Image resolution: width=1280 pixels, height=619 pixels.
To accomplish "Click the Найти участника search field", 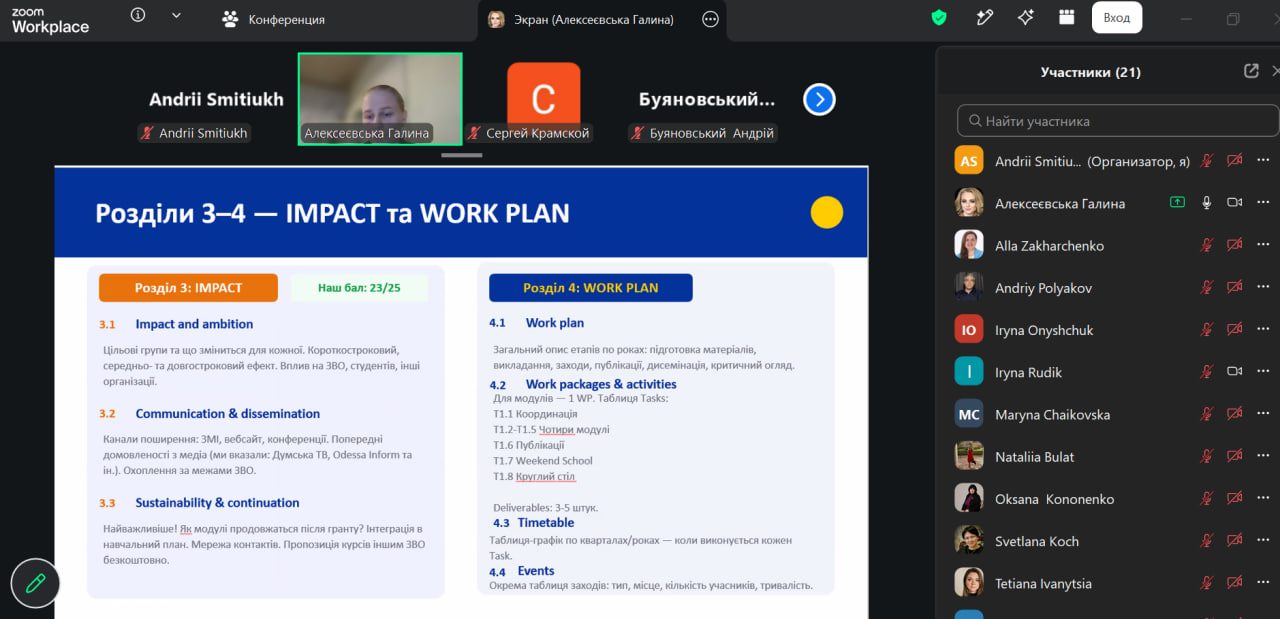I will click(1118, 121).
